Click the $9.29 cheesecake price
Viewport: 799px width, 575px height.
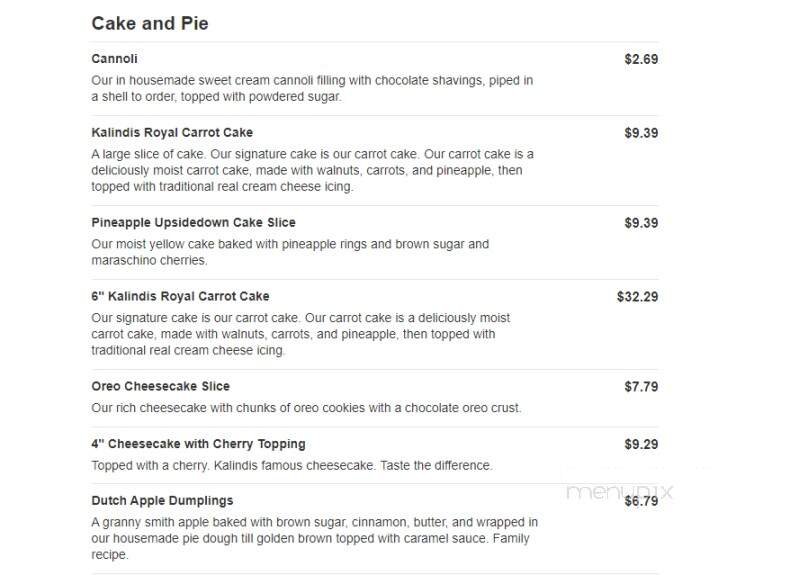641,444
